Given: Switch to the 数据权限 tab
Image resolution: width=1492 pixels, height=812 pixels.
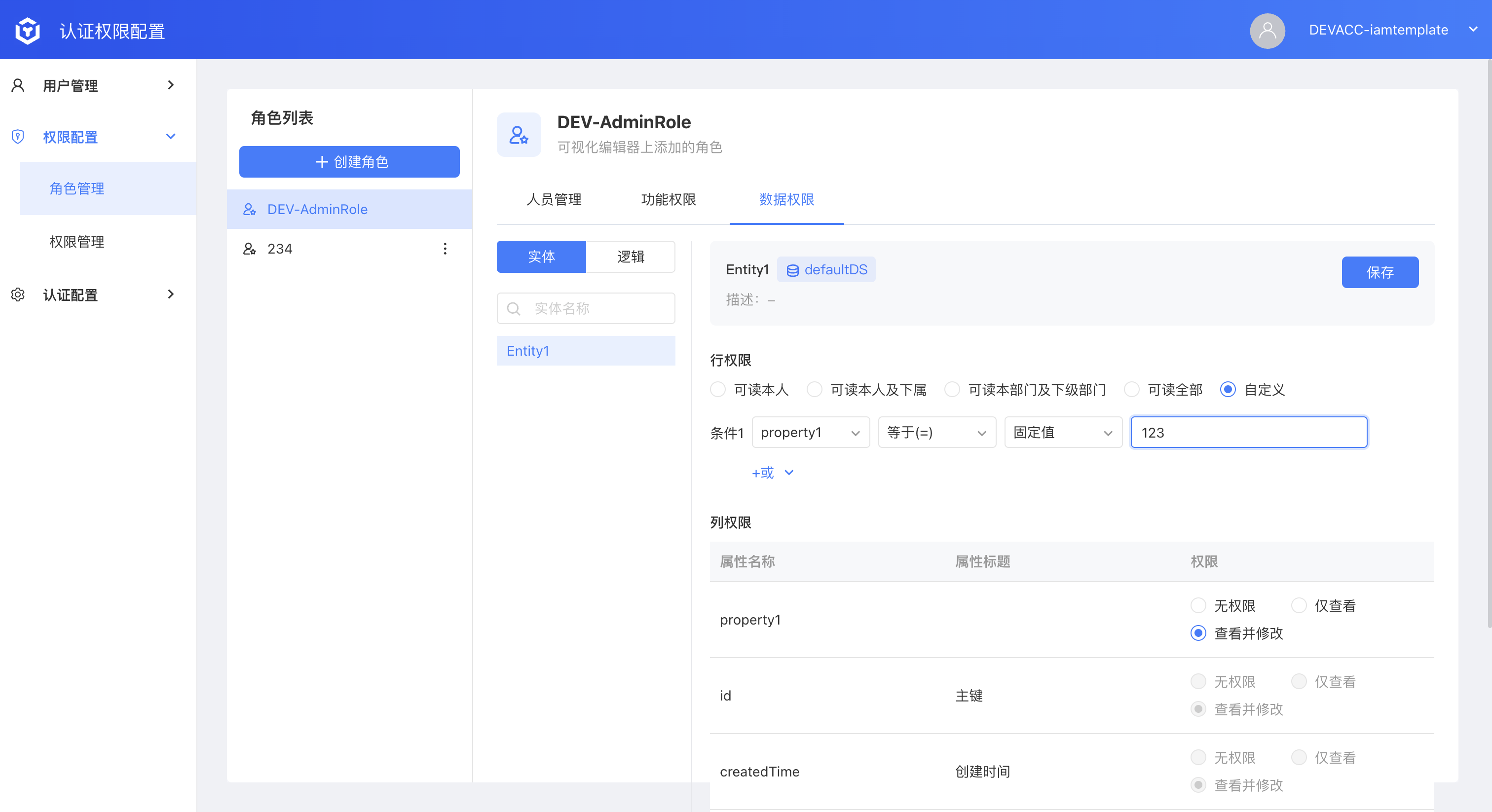Looking at the screenshot, I should pyautogui.click(x=786, y=199).
